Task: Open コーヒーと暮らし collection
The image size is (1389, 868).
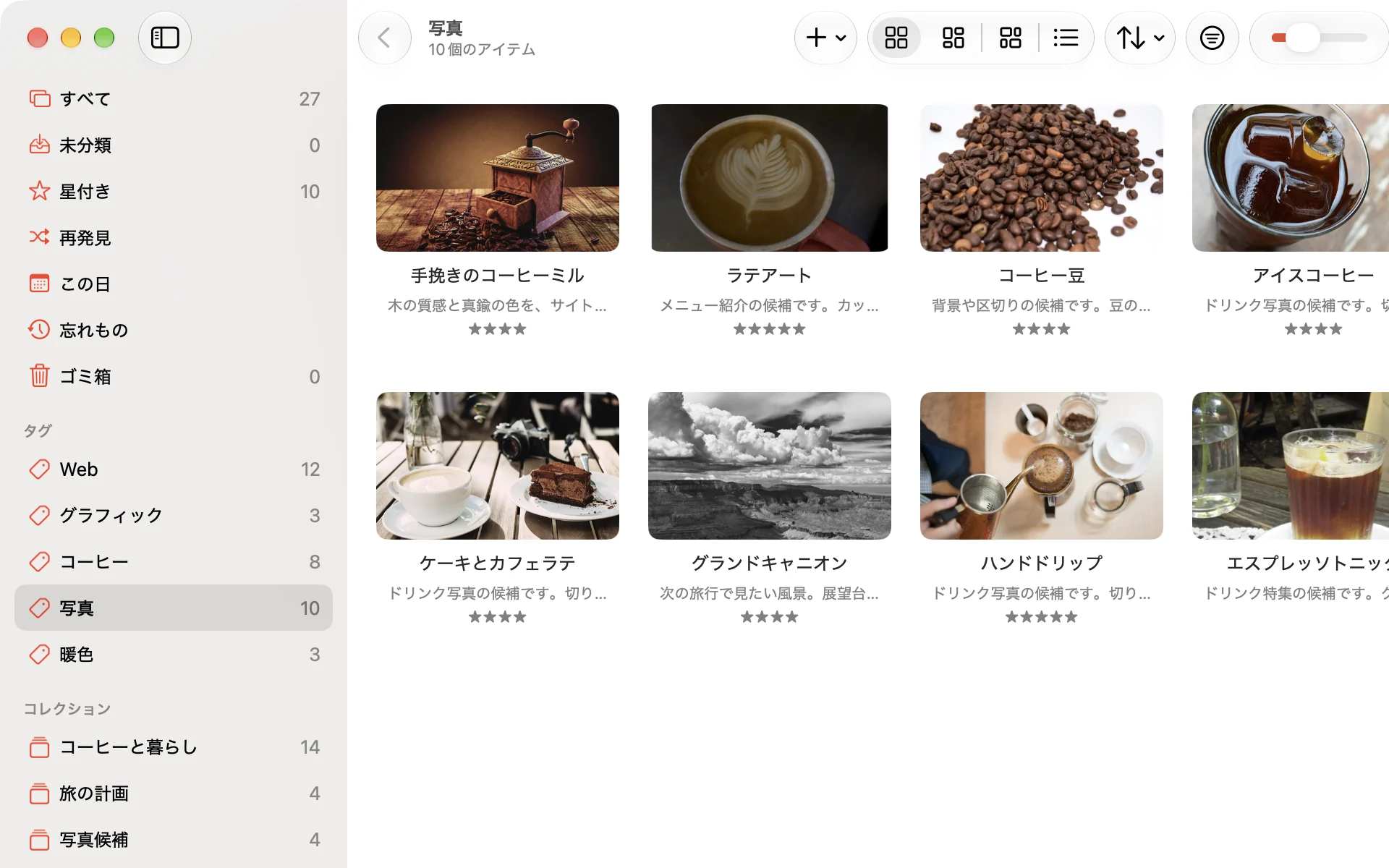Action: 174,746
